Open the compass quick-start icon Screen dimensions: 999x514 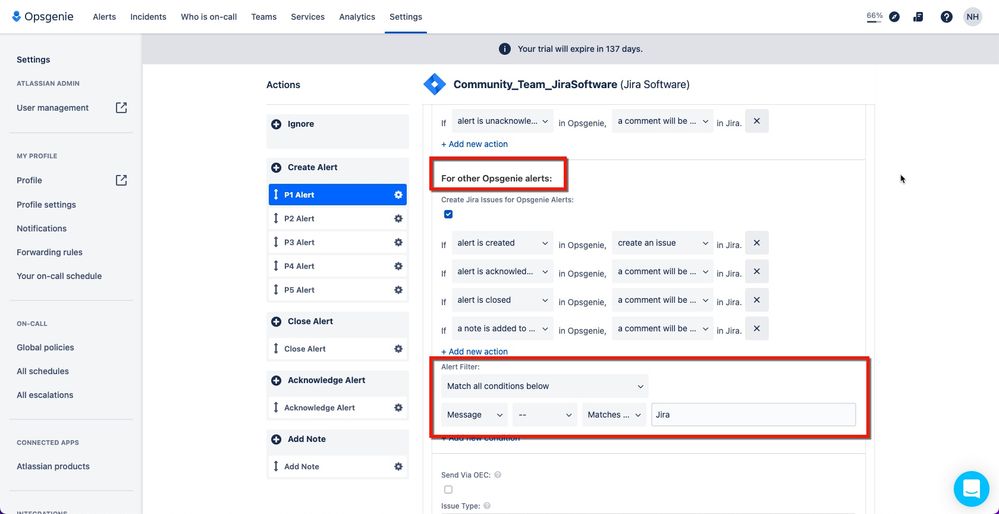click(895, 17)
